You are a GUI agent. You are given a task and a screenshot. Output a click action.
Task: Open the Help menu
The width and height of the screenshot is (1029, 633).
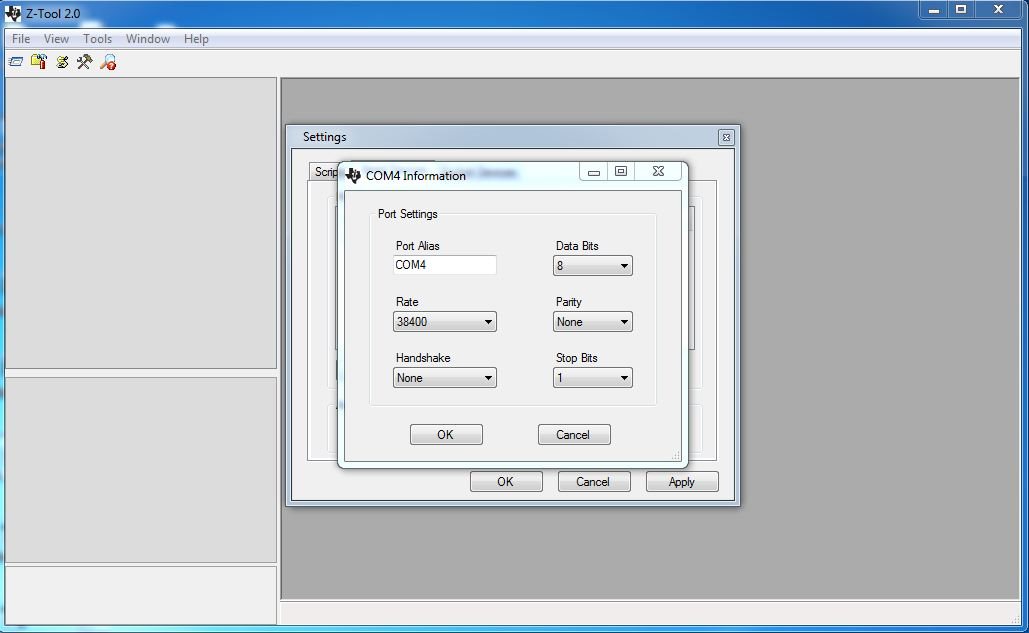click(196, 39)
